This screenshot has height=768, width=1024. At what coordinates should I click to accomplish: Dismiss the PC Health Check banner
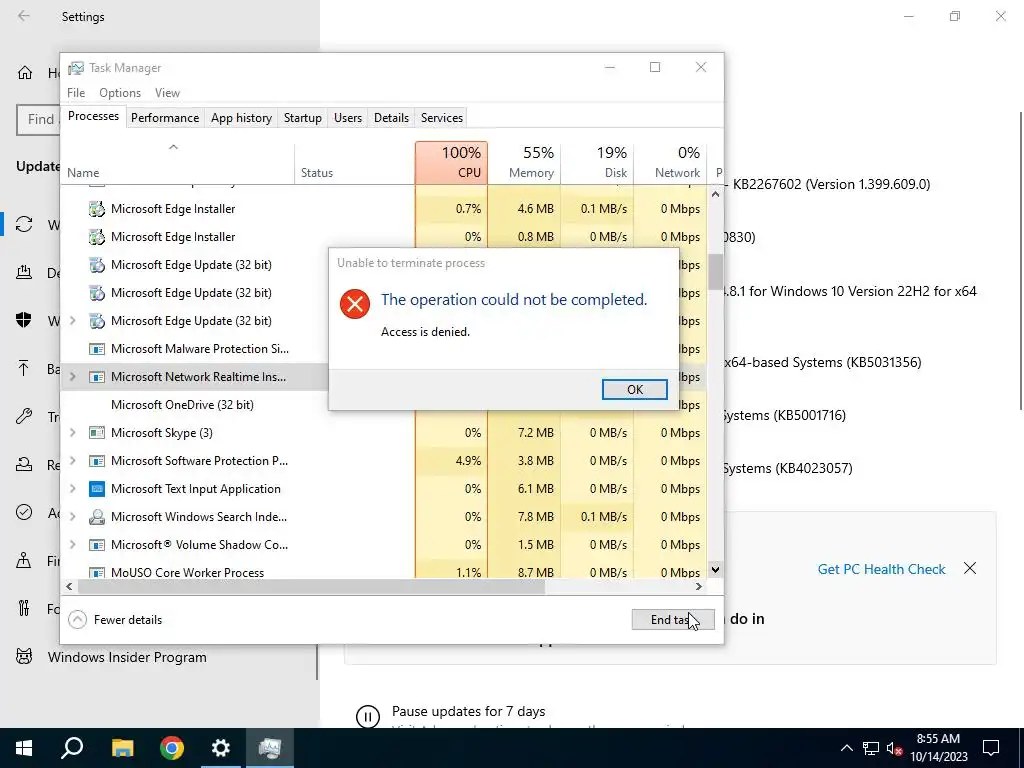970,568
